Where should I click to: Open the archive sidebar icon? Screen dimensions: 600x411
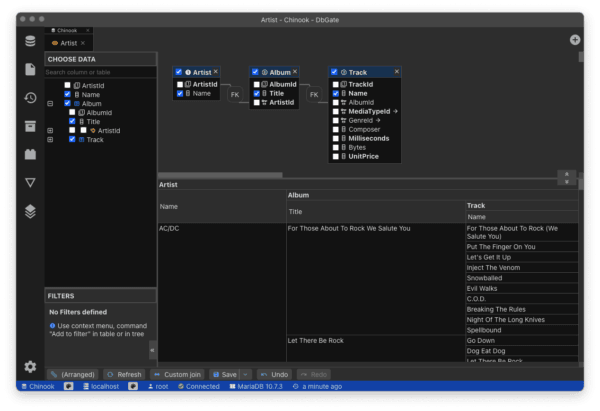30,126
